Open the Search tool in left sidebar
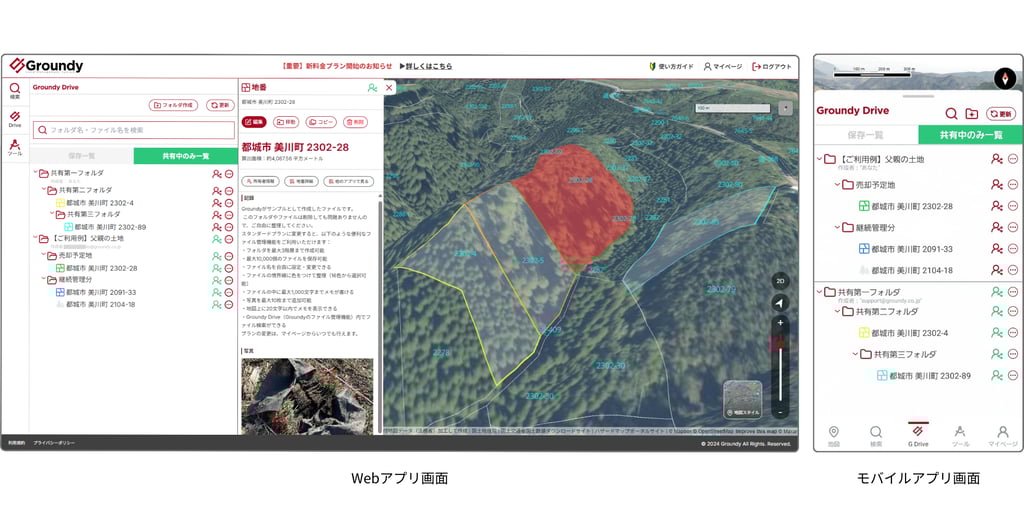This screenshot has height=506, width=1024. pyautogui.click(x=14, y=90)
